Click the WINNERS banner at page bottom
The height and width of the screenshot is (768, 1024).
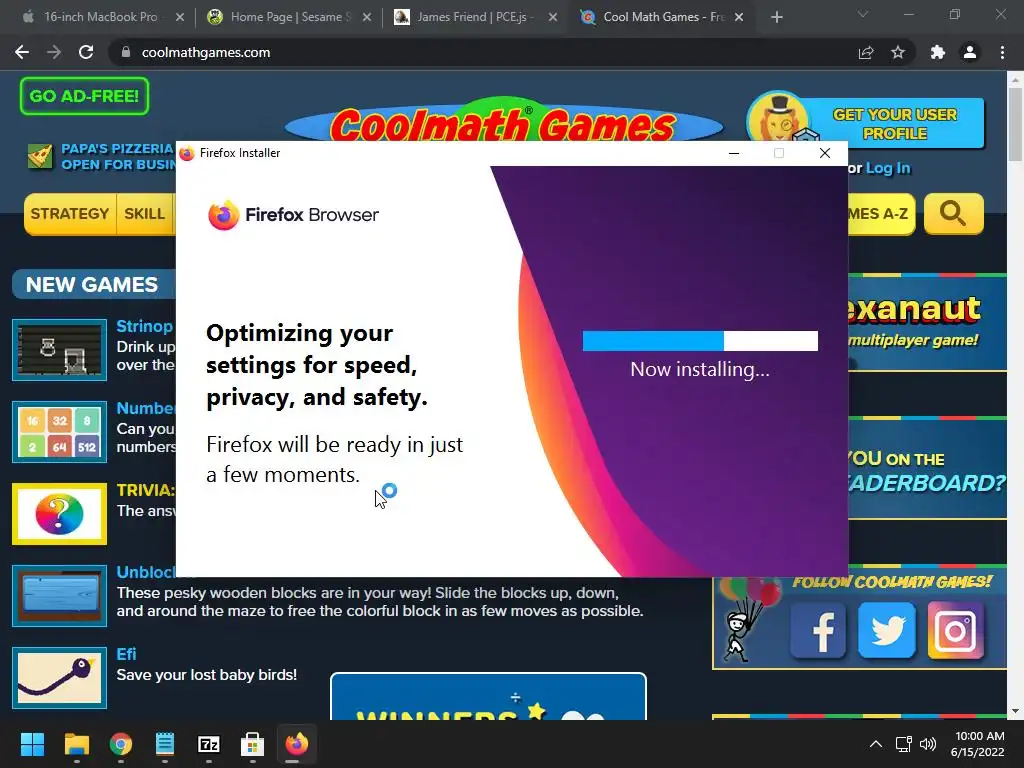point(488,696)
